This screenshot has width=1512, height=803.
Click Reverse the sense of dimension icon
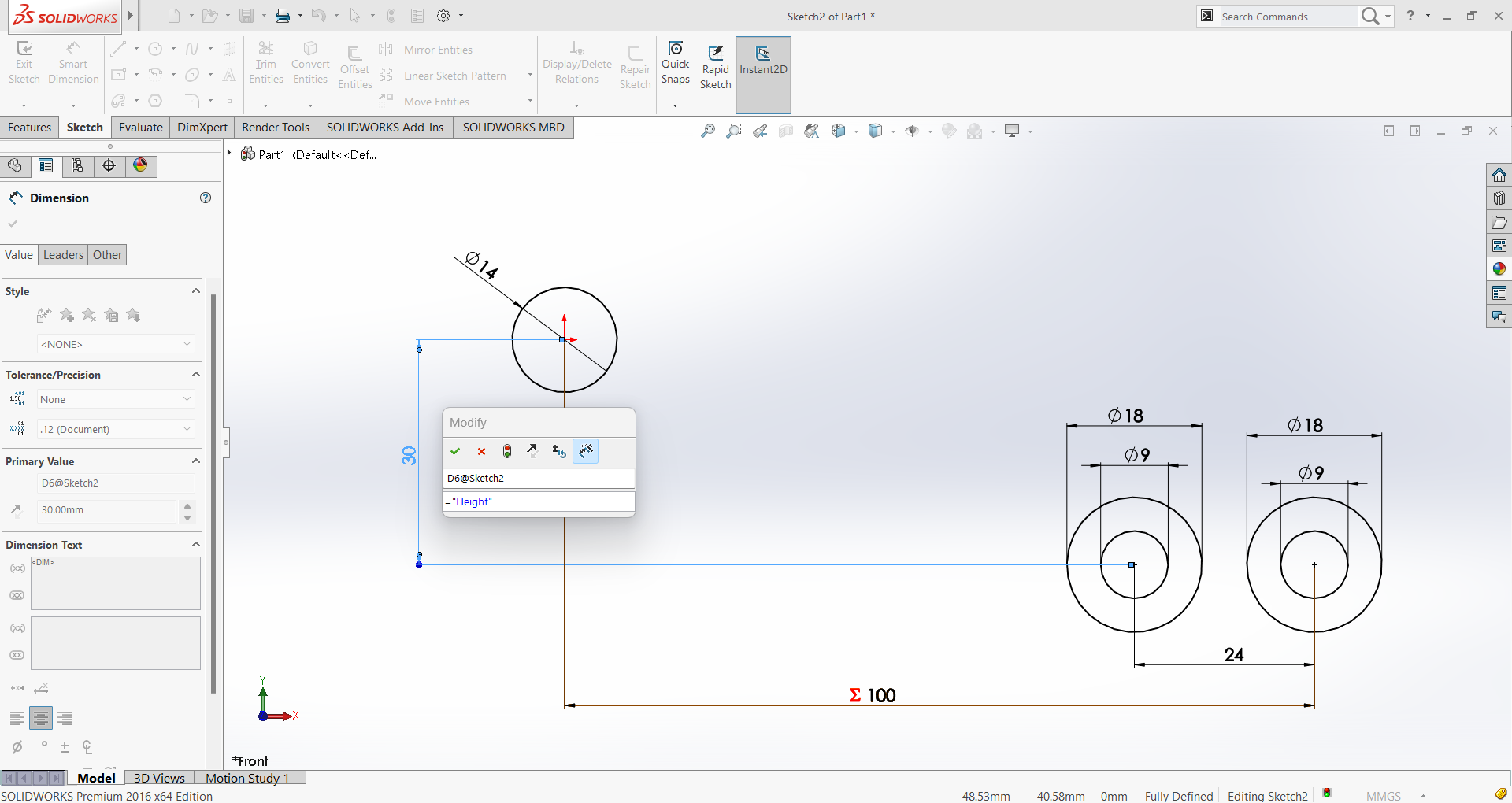click(533, 451)
